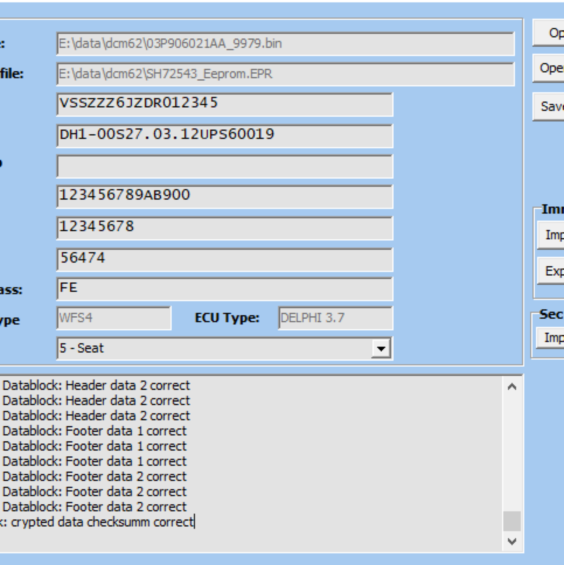Viewport: 564px width, 565px height.
Task: Click the WFS4 type field
Action: 114,318
